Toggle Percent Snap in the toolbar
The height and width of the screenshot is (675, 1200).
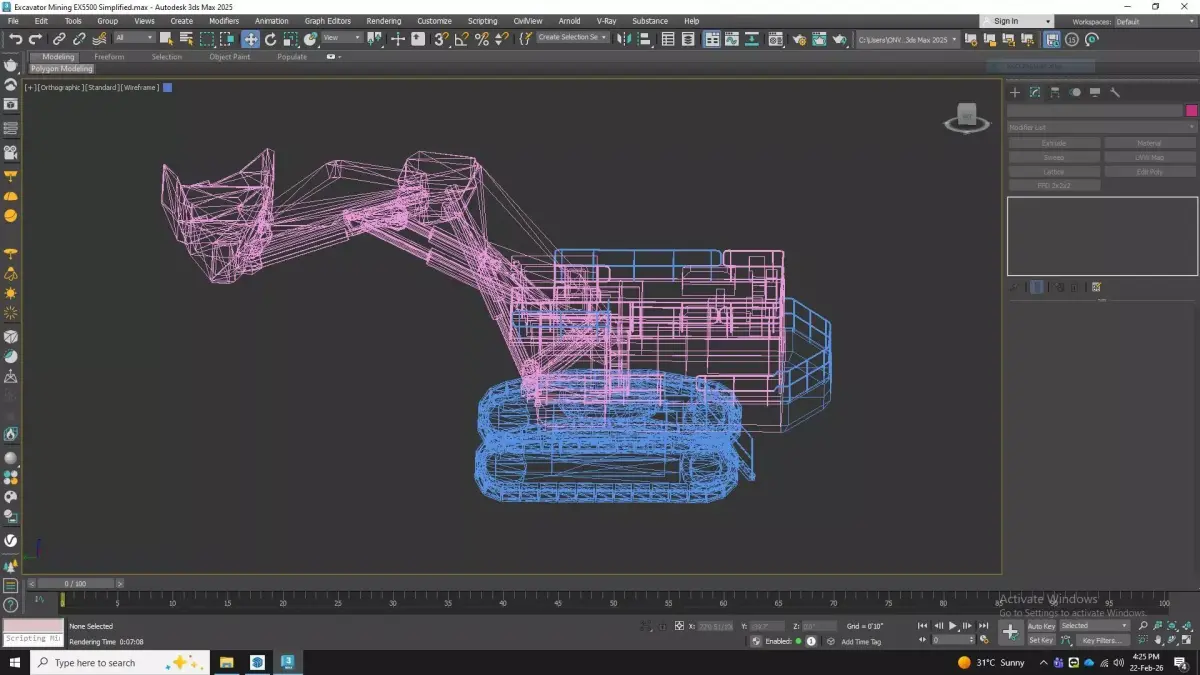[x=481, y=39]
